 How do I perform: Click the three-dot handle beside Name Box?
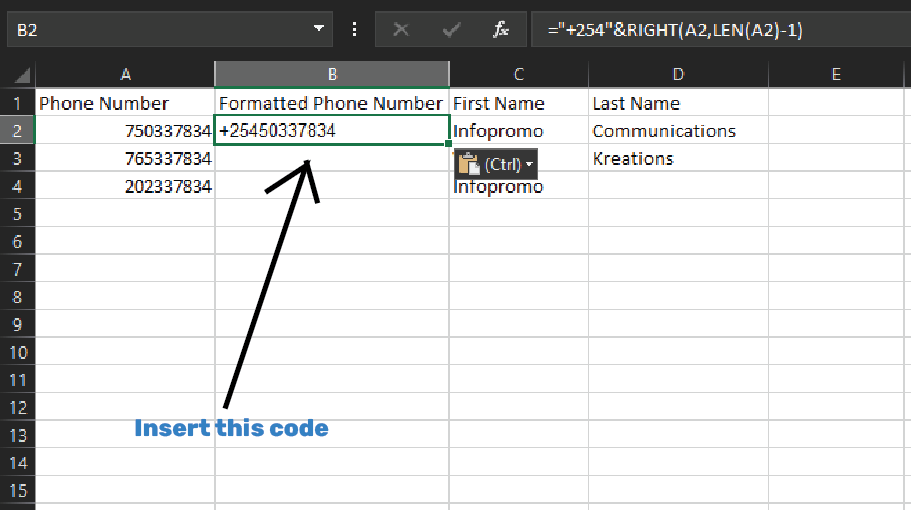354,29
